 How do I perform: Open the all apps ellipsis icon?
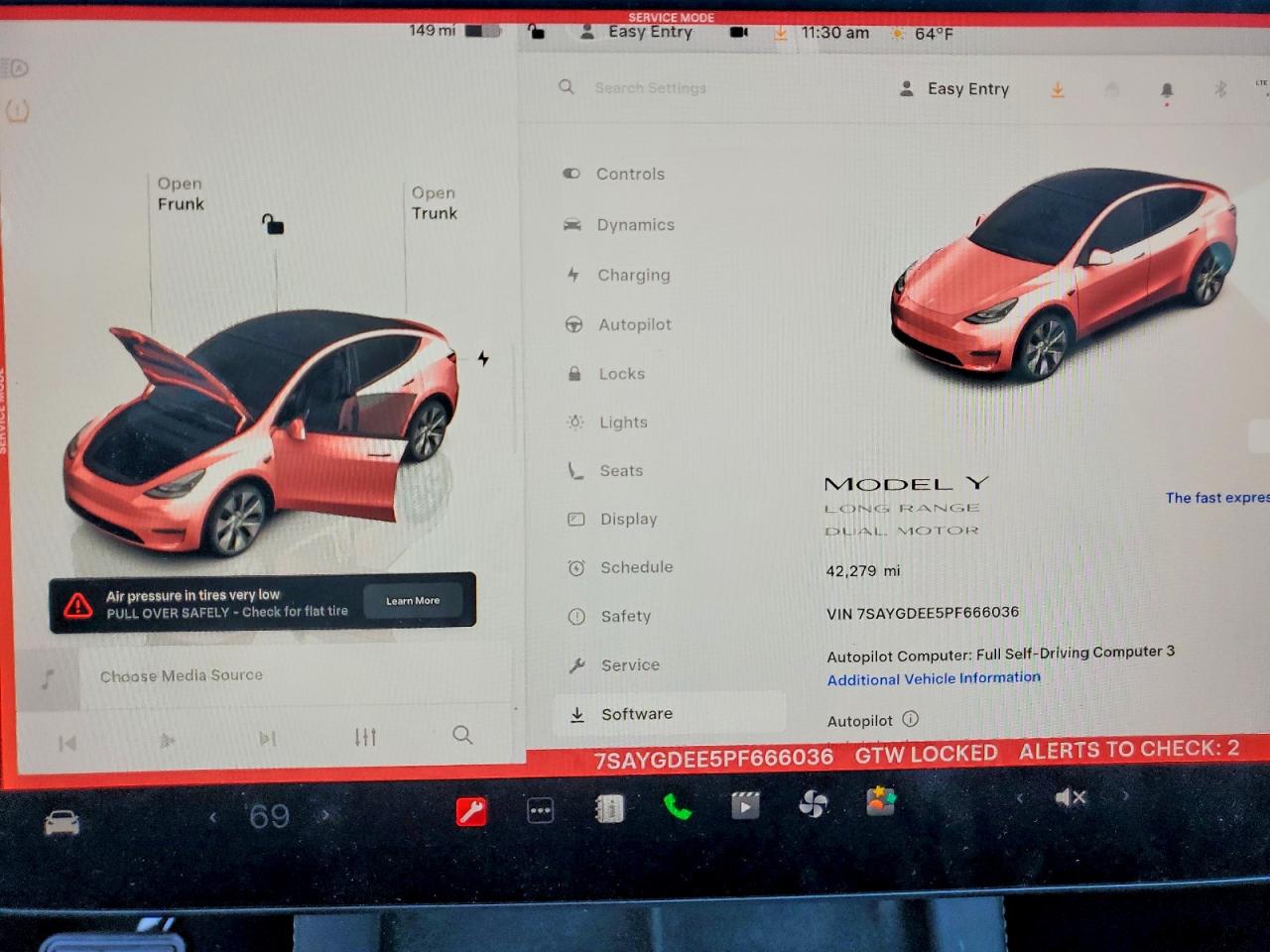[540, 811]
